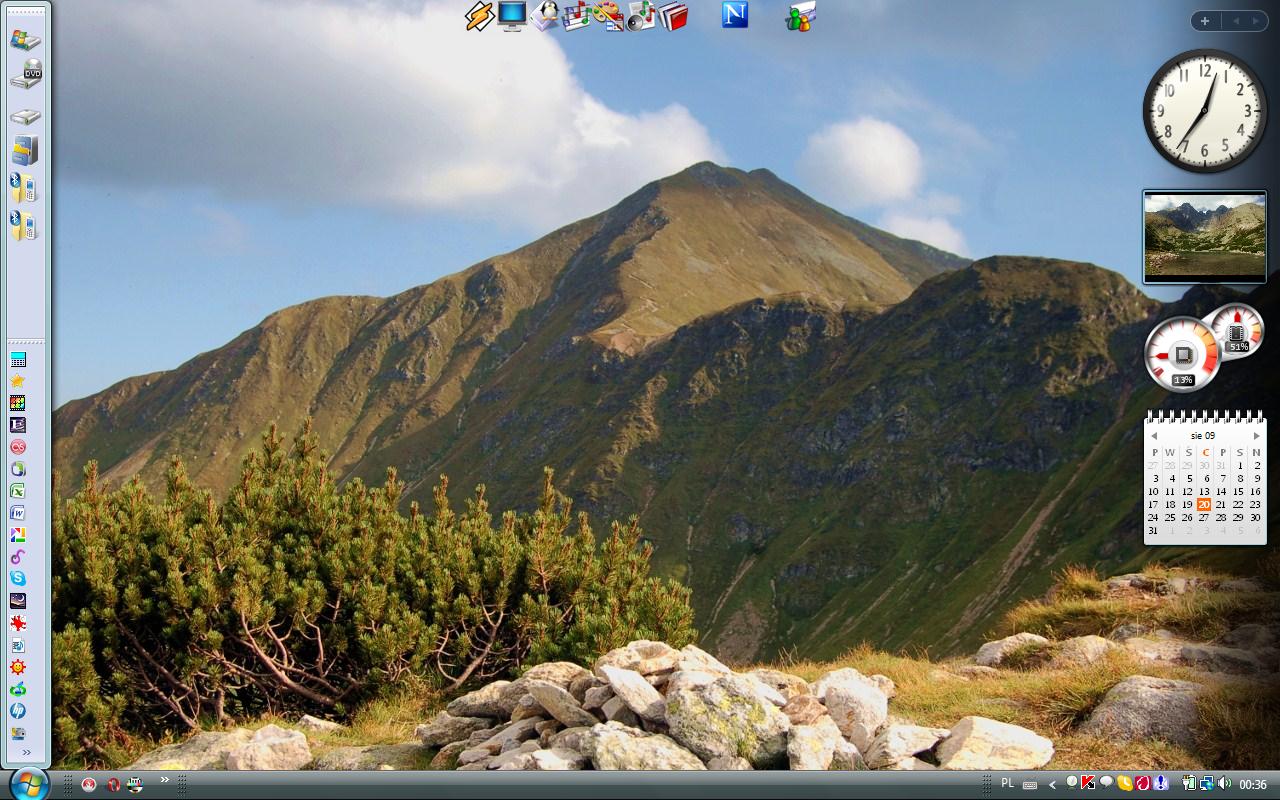Expand hidden sidebar launcher items chevron
Viewport: 1280px width, 800px height.
(x=26, y=753)
